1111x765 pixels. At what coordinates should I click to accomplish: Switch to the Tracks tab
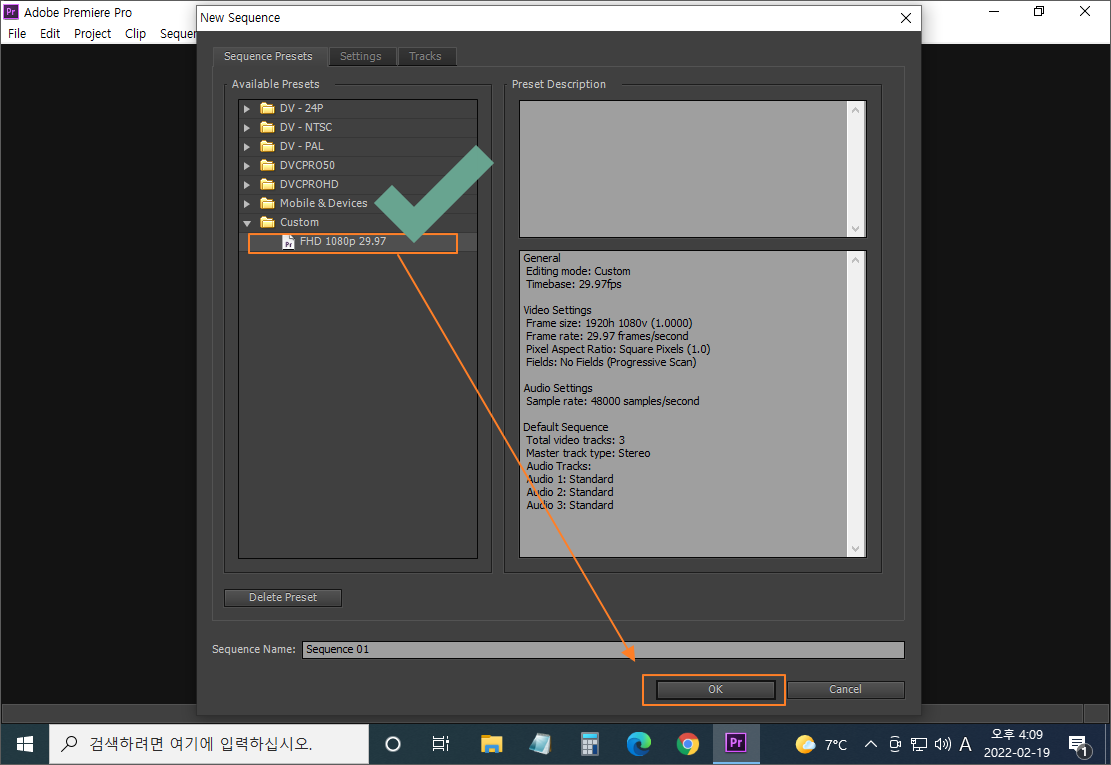point(425,56)
